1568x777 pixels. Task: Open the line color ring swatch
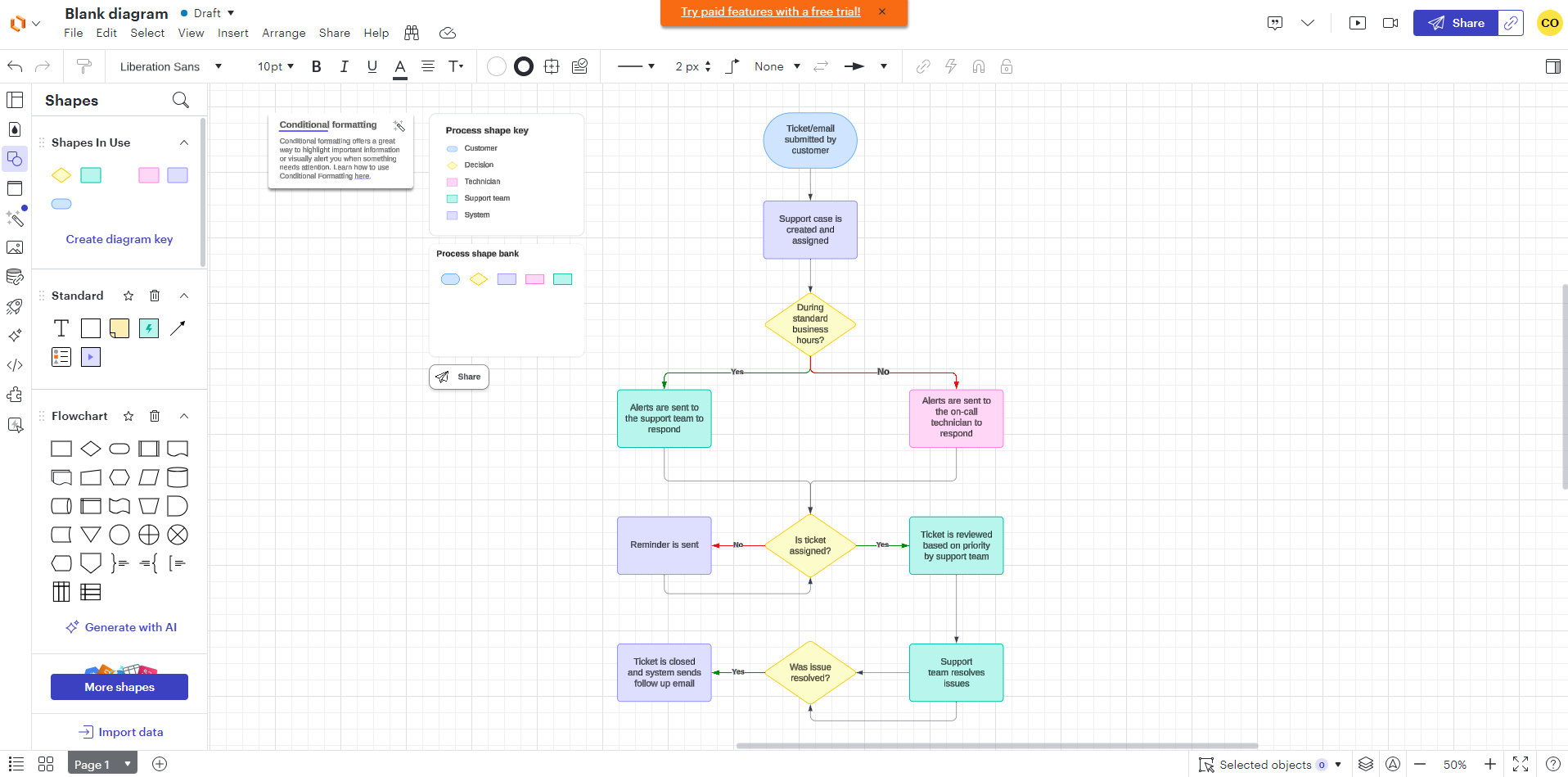click(524, 66)
